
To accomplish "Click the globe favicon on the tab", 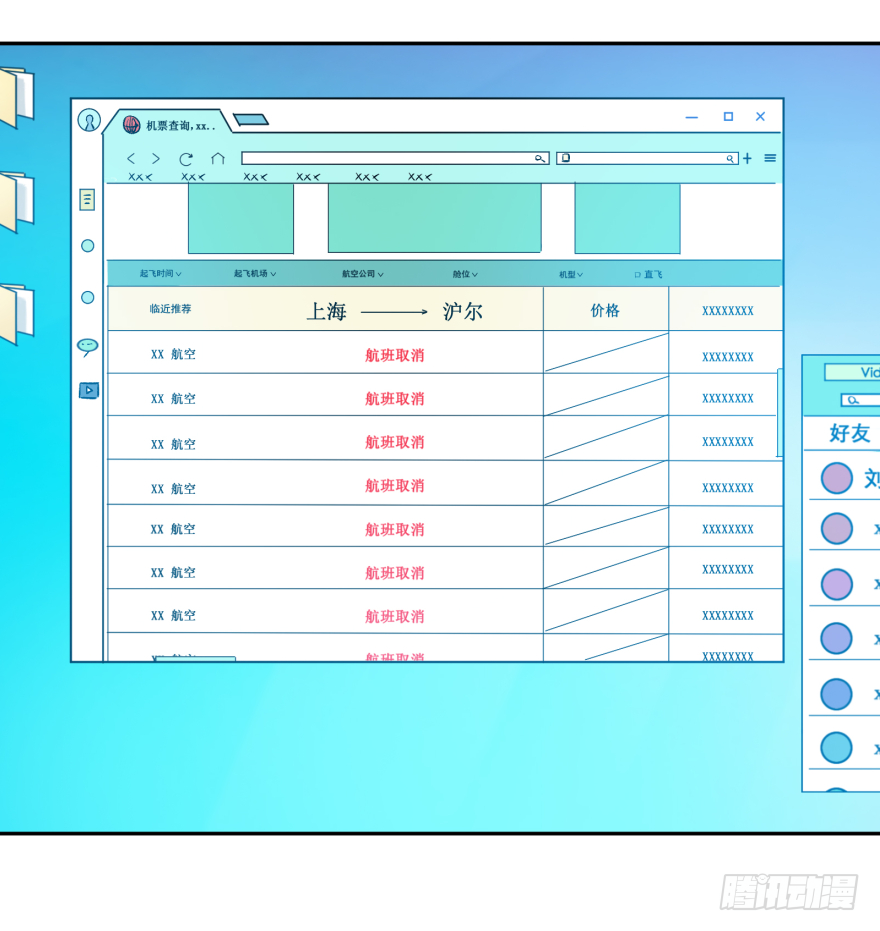I will (x=131, y=125).
